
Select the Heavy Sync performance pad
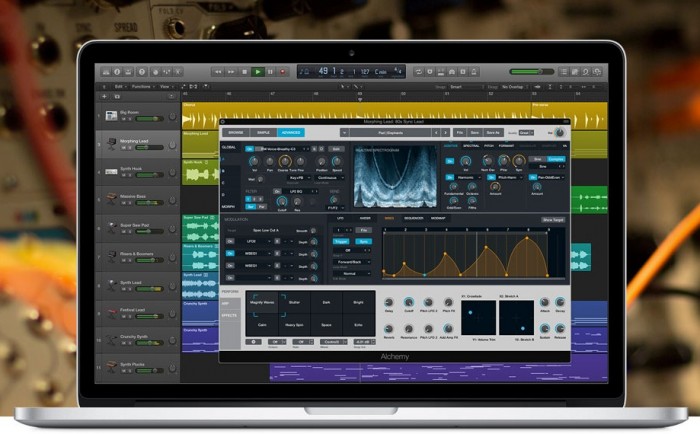(x=294, y=326)
